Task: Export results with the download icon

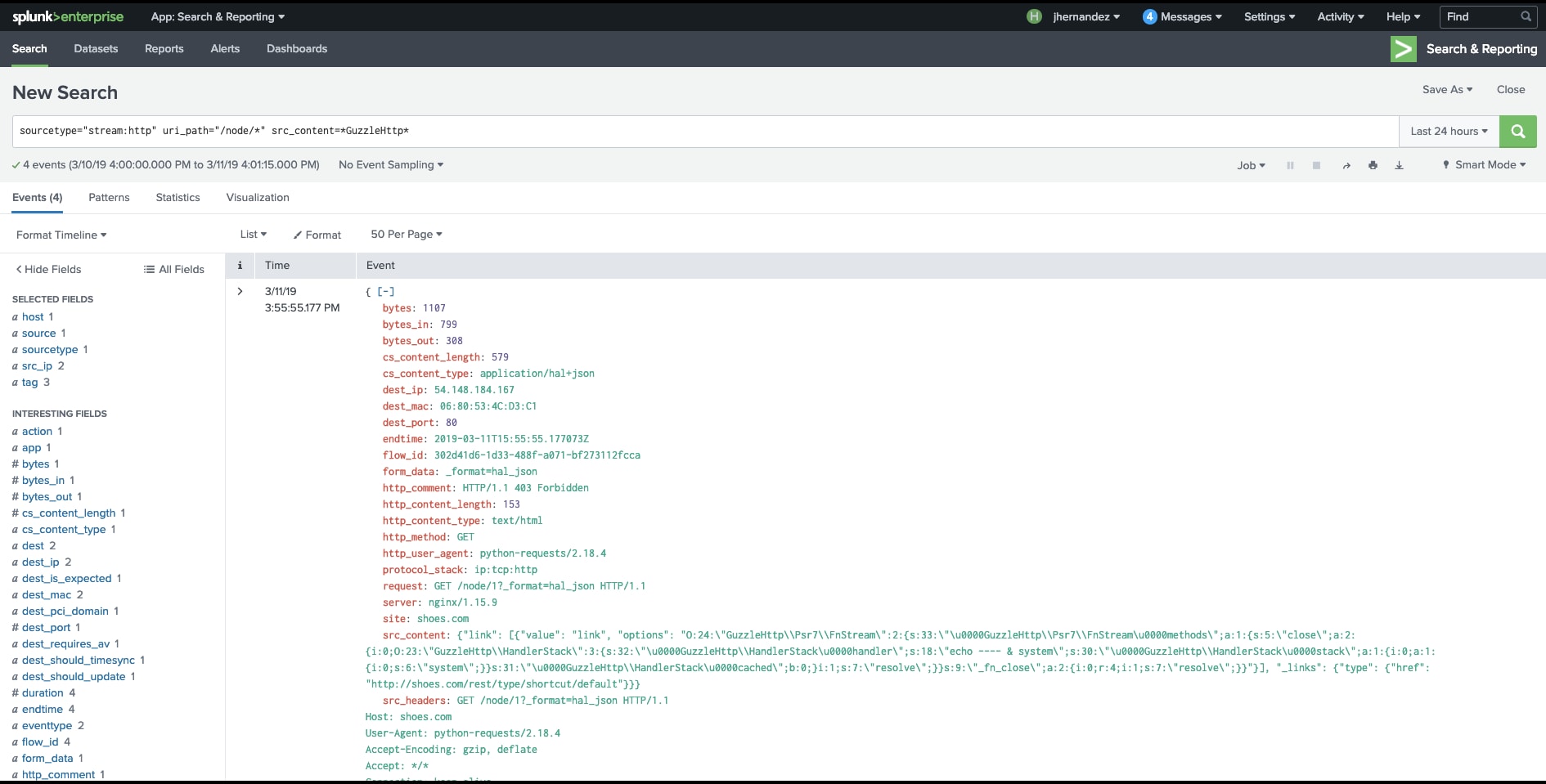Action: [1399, 165]
